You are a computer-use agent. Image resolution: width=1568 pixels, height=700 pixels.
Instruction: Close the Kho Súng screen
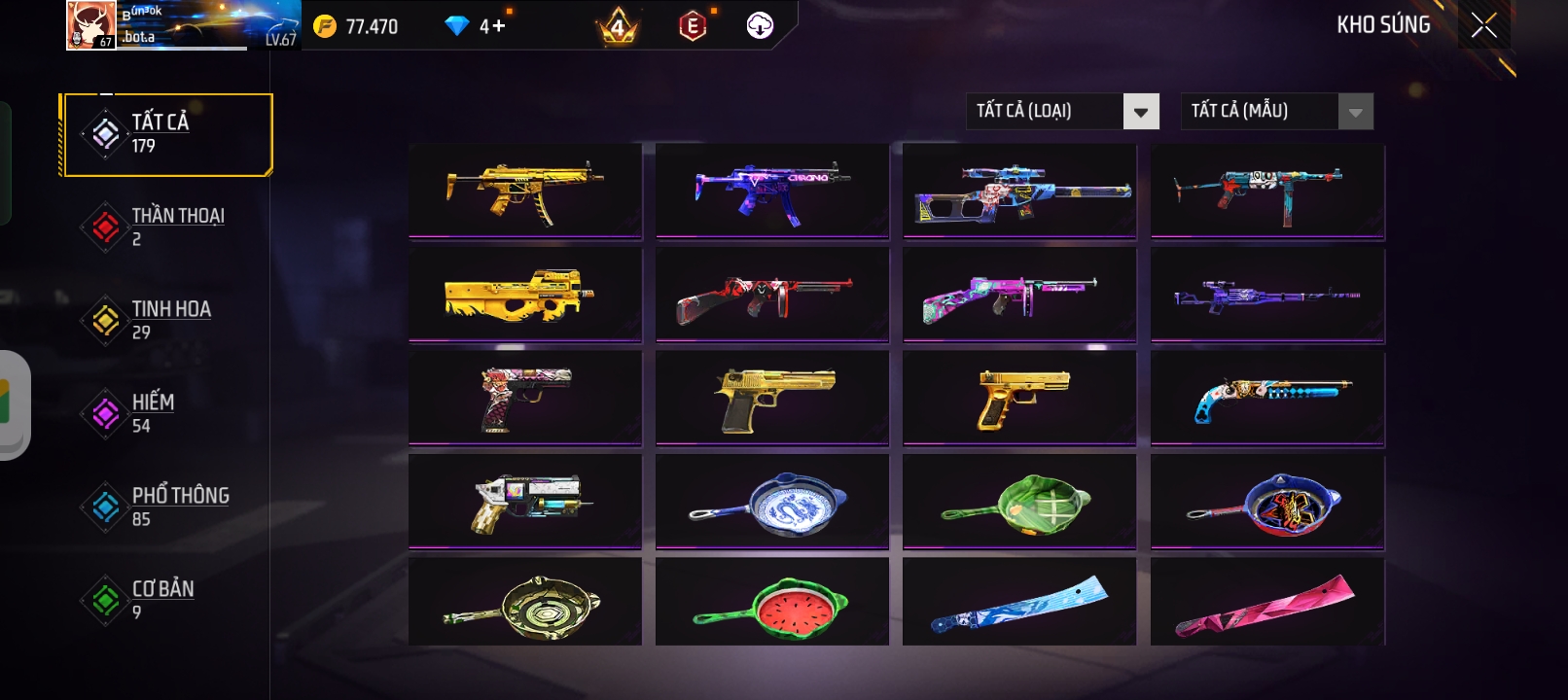point(1484,24)
